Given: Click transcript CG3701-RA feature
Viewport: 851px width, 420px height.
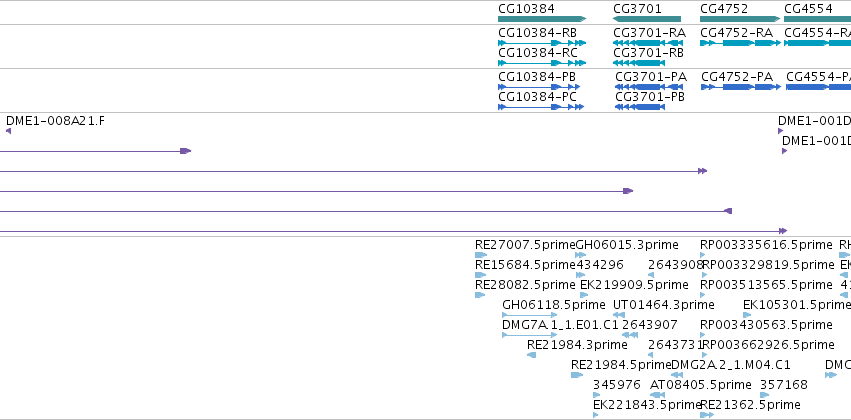Looking at the screenshot, I should pyautogui.click(x=646, y=43).
